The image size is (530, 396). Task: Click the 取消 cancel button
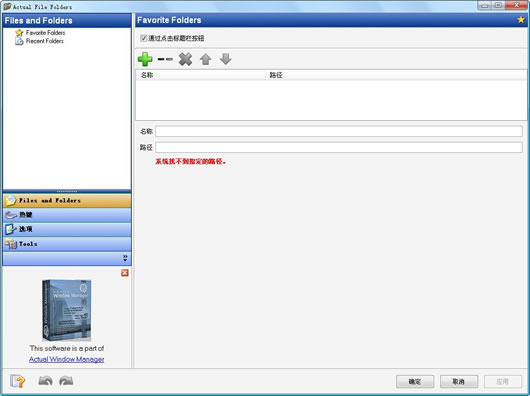[459, 381]
